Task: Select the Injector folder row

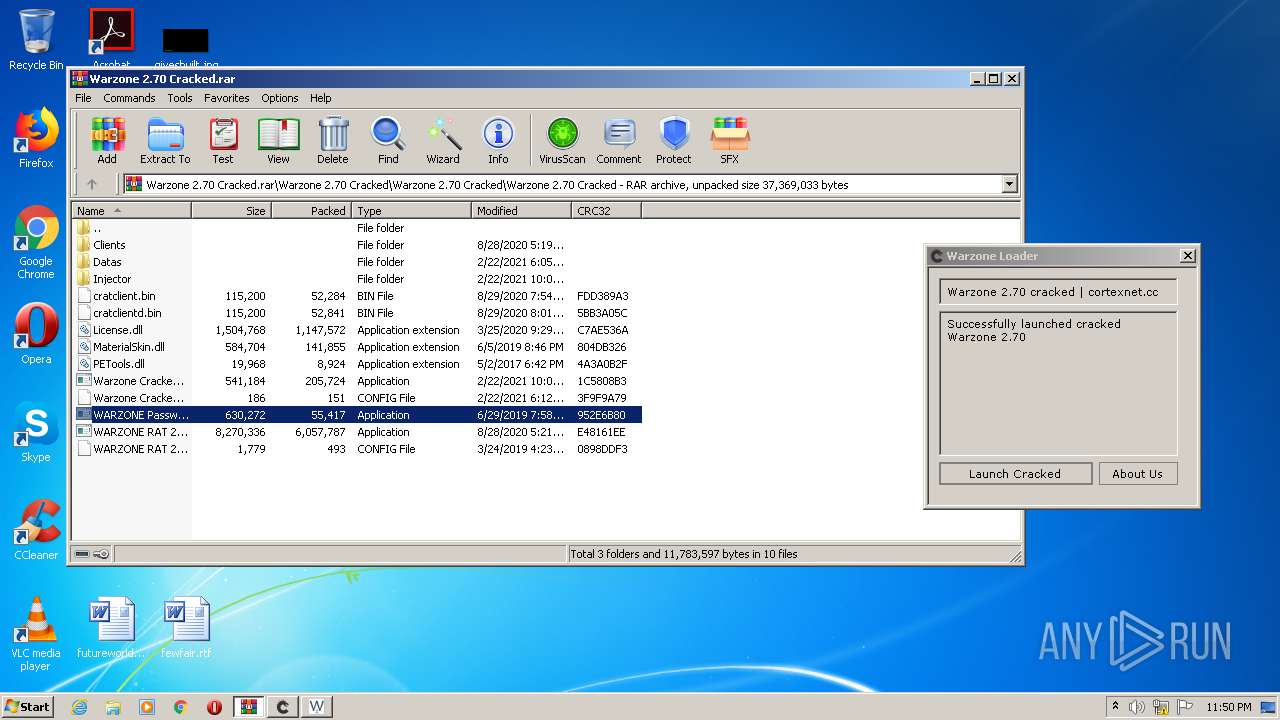Action: click(x=358, y=279)
